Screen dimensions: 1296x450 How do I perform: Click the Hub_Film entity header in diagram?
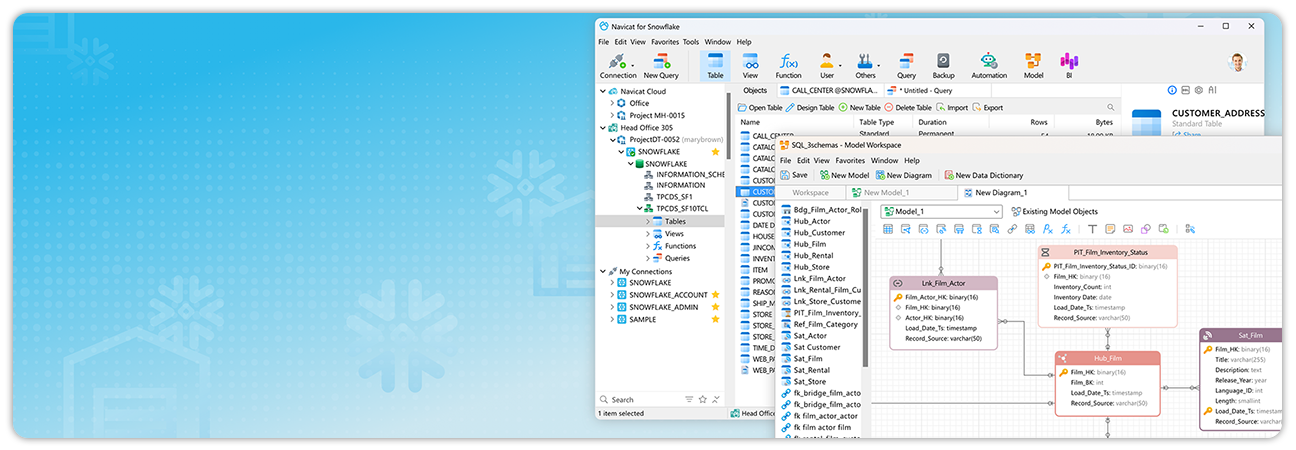tap(1107, 358)
